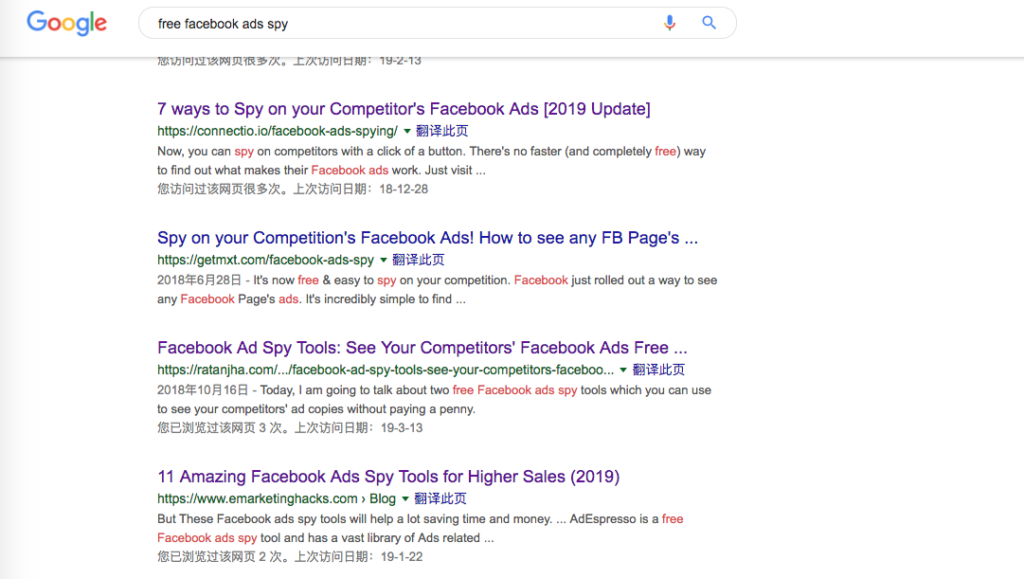Open 'Facebook Ad Spy Tools' result link
Image resolution: width=1024 pixels, height=579 pixels.
coord(422,347)
